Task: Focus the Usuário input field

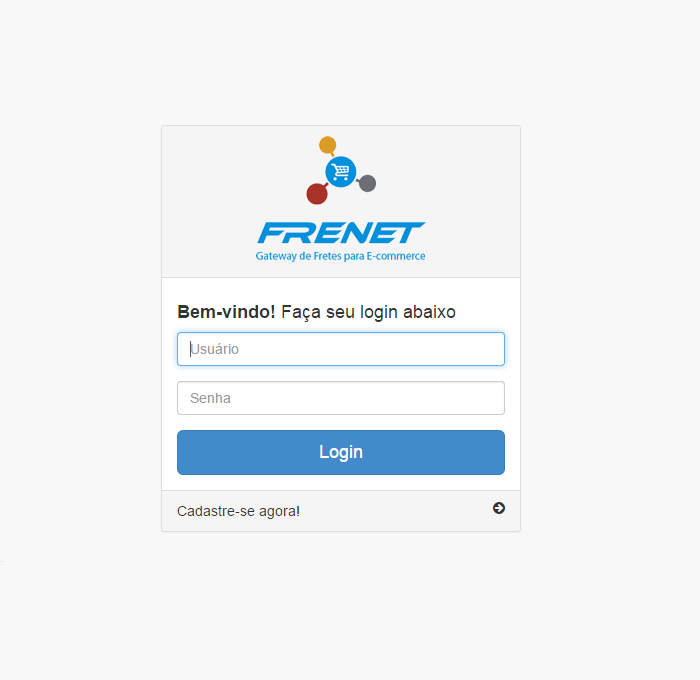Action: (341, 349)
